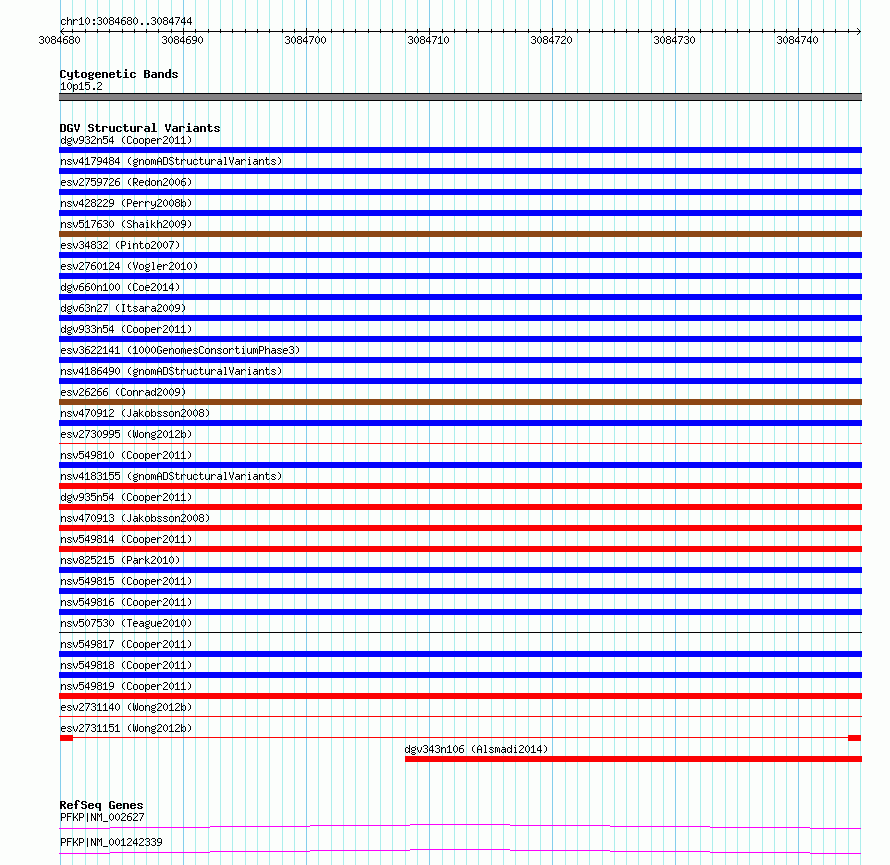Open nsv549815 (Cooper2011) variant

(x=126, y=581)
